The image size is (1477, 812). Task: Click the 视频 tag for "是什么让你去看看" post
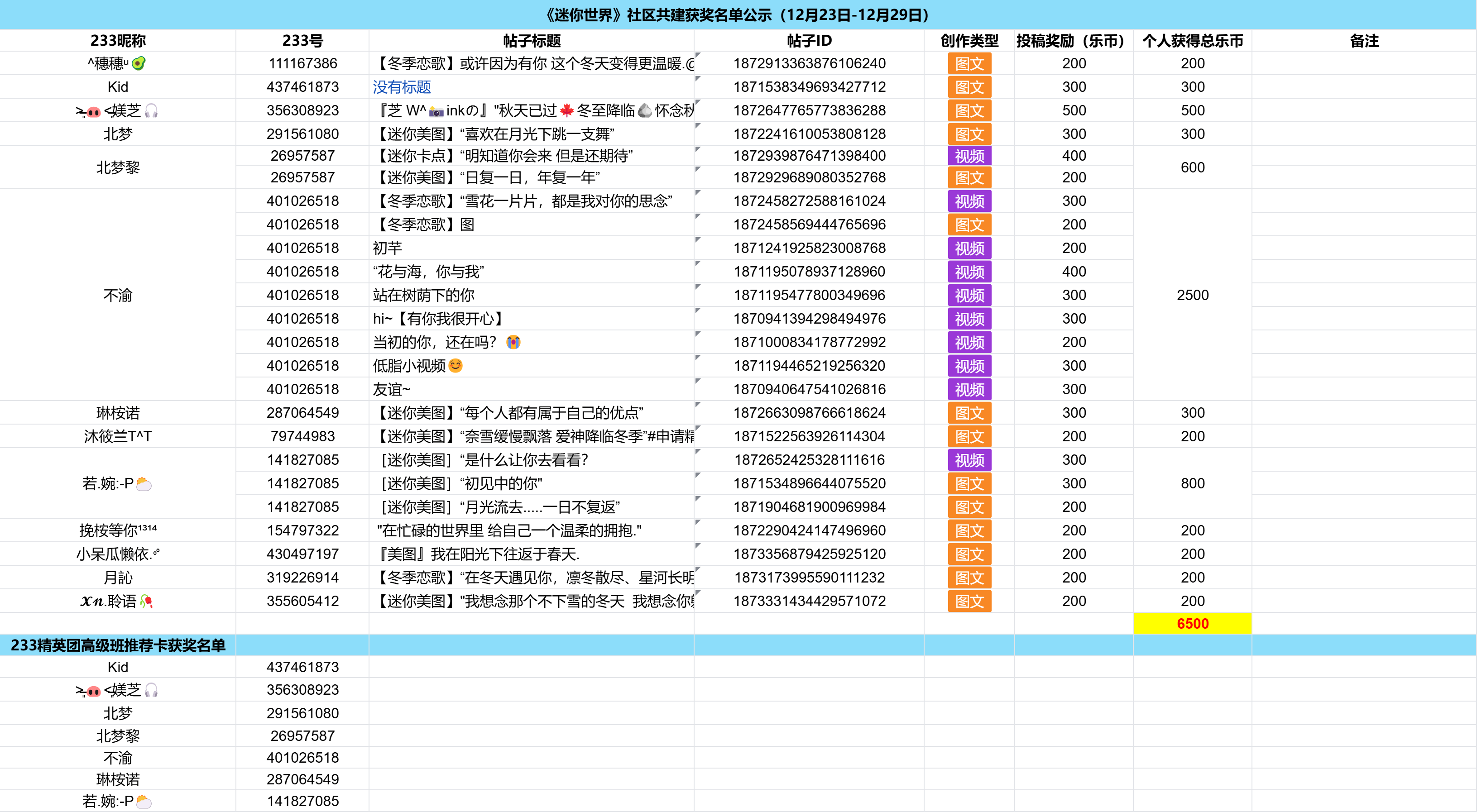[969, 460]
